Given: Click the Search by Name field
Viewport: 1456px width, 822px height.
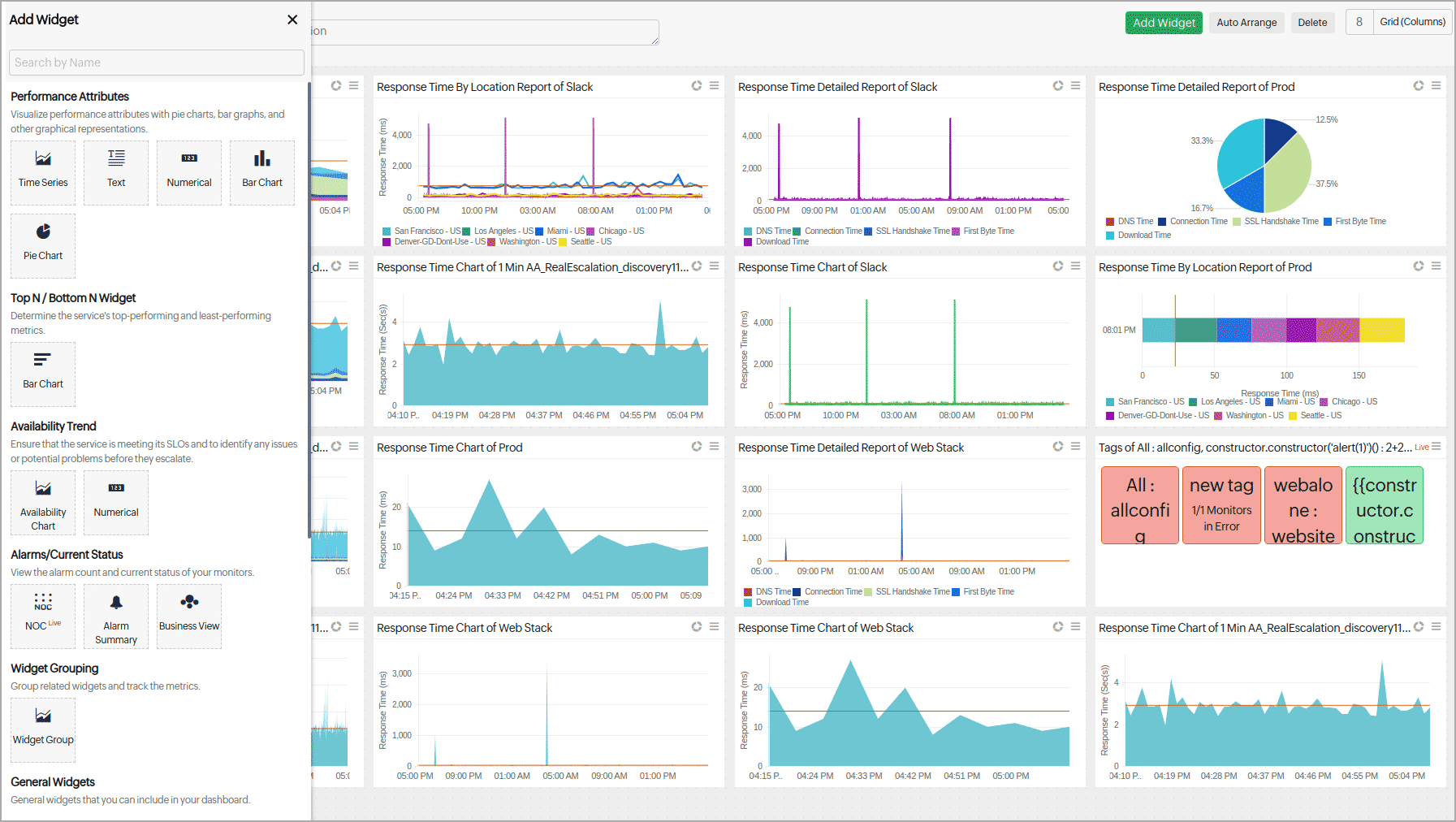Looking at the screenshot, I should pos(157,63).
